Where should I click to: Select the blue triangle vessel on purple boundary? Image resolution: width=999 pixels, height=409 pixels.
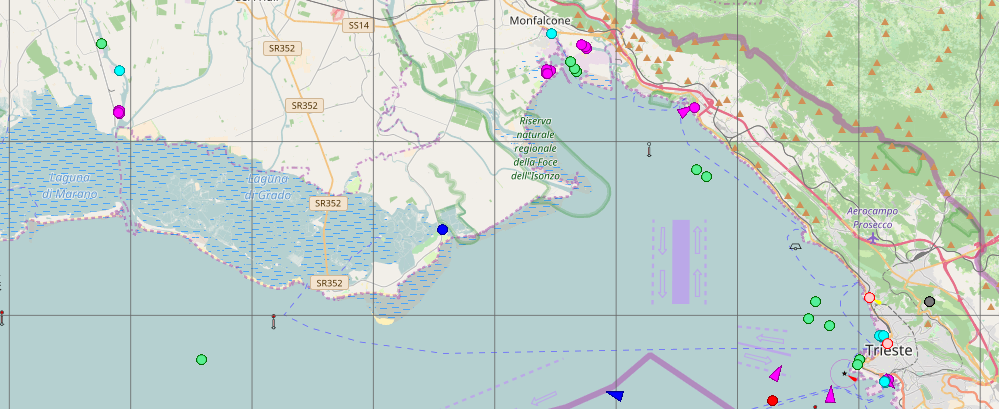615,395
